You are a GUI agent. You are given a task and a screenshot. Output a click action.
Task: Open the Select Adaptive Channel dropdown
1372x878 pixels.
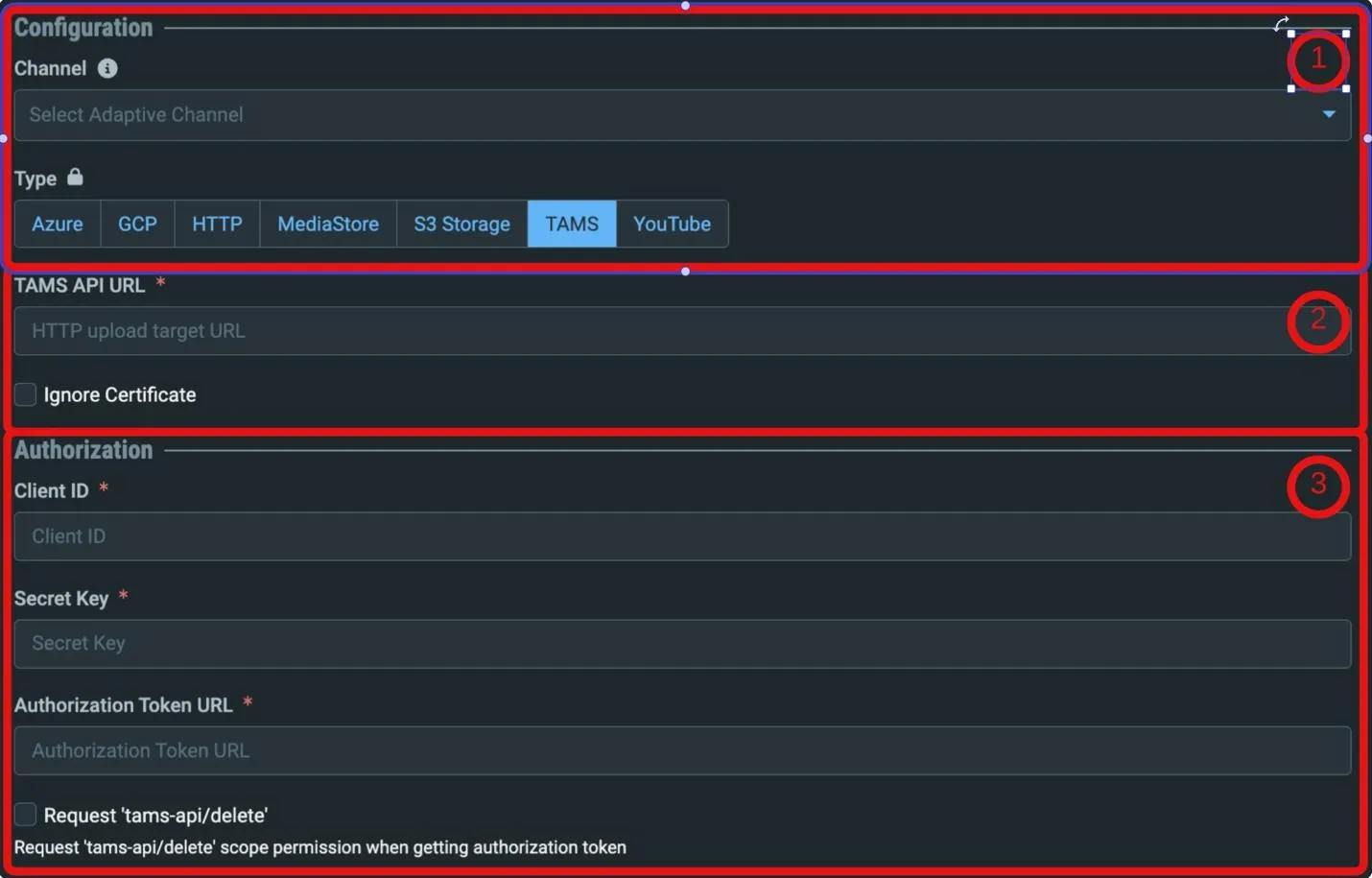[682, 115]
